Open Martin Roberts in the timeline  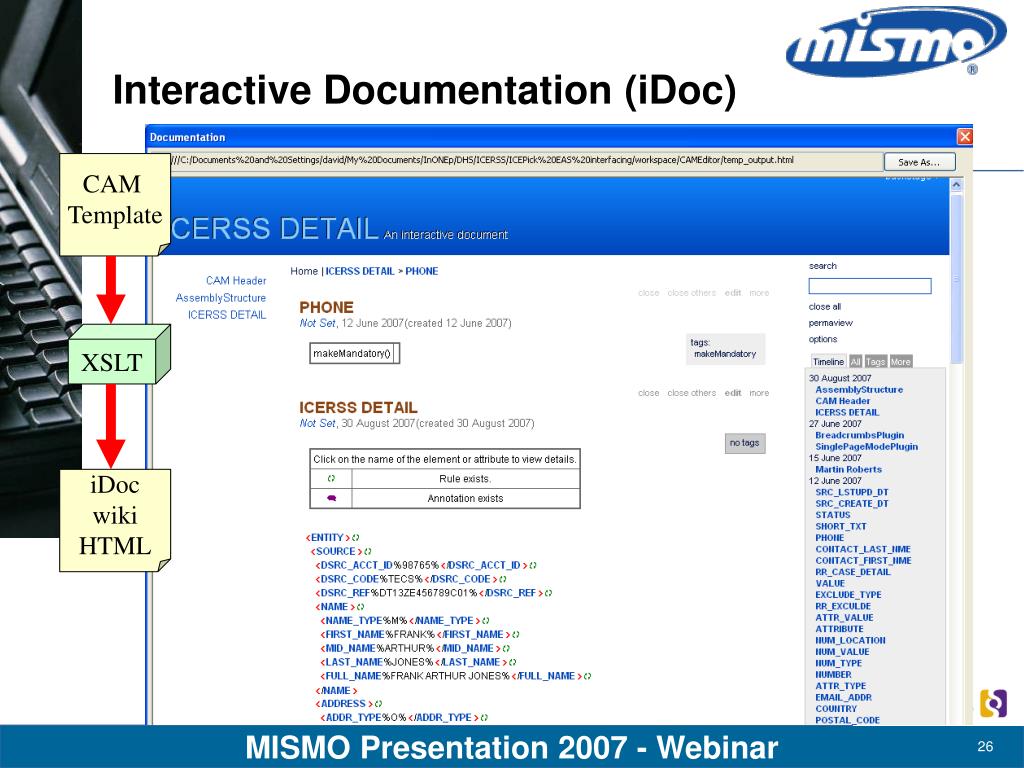(x=848, y=469)
